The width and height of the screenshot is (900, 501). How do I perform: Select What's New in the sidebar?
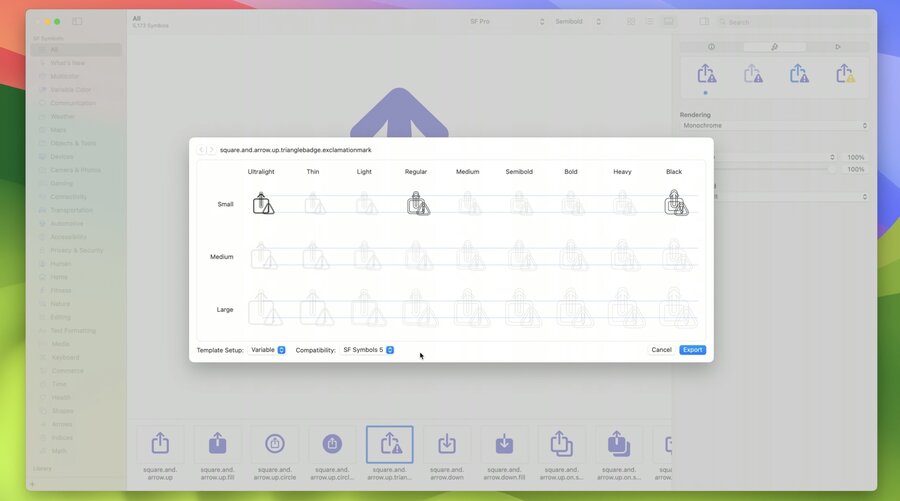[76, 63]
